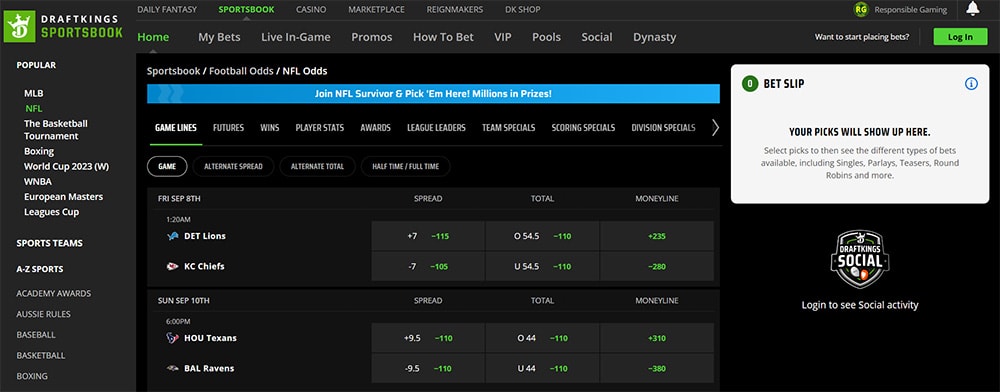Pick Under 54.5 total at -110
This screenshot has width=1000, height=392.
pos(542,266)
